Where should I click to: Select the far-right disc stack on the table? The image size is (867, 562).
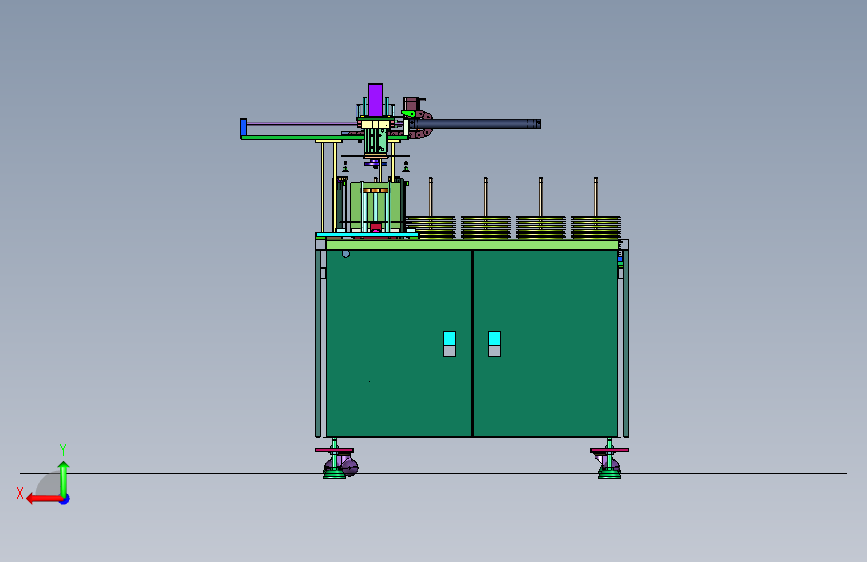596,227
